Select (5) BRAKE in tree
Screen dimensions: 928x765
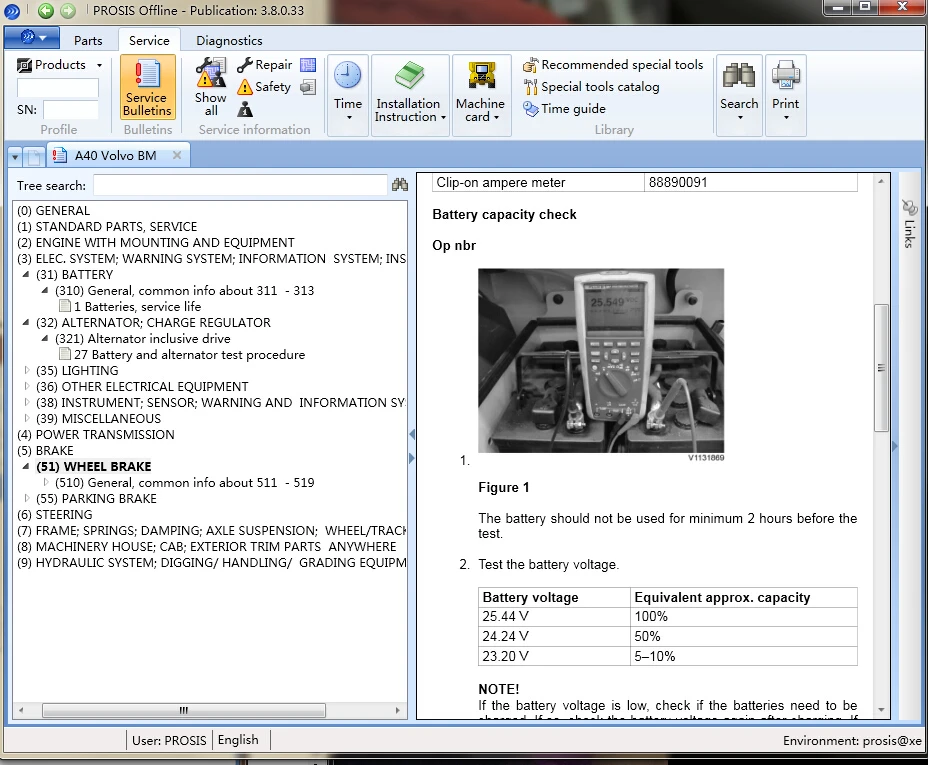45,450
